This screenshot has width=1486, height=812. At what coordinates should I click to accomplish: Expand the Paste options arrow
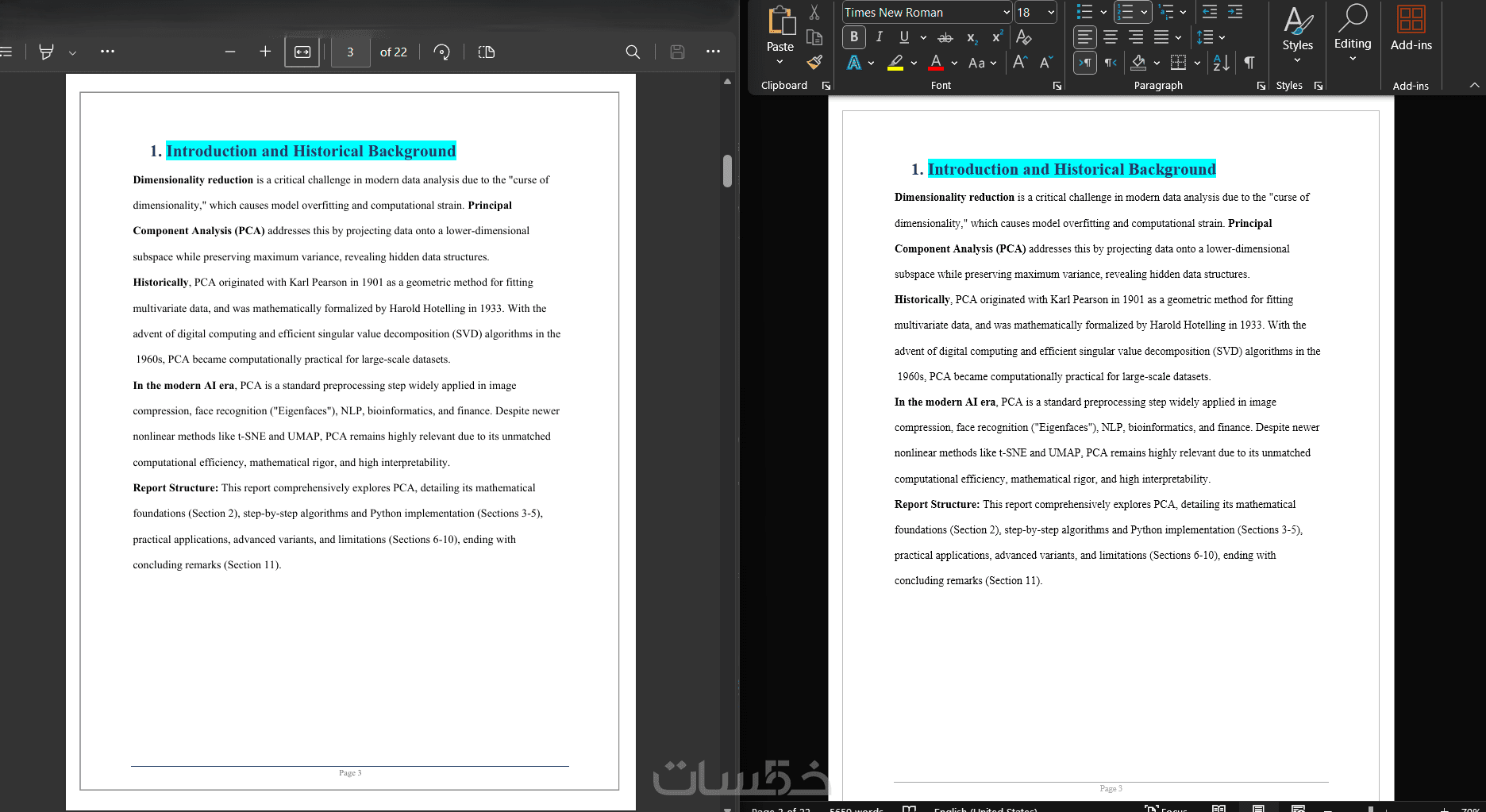pos(780,62)
